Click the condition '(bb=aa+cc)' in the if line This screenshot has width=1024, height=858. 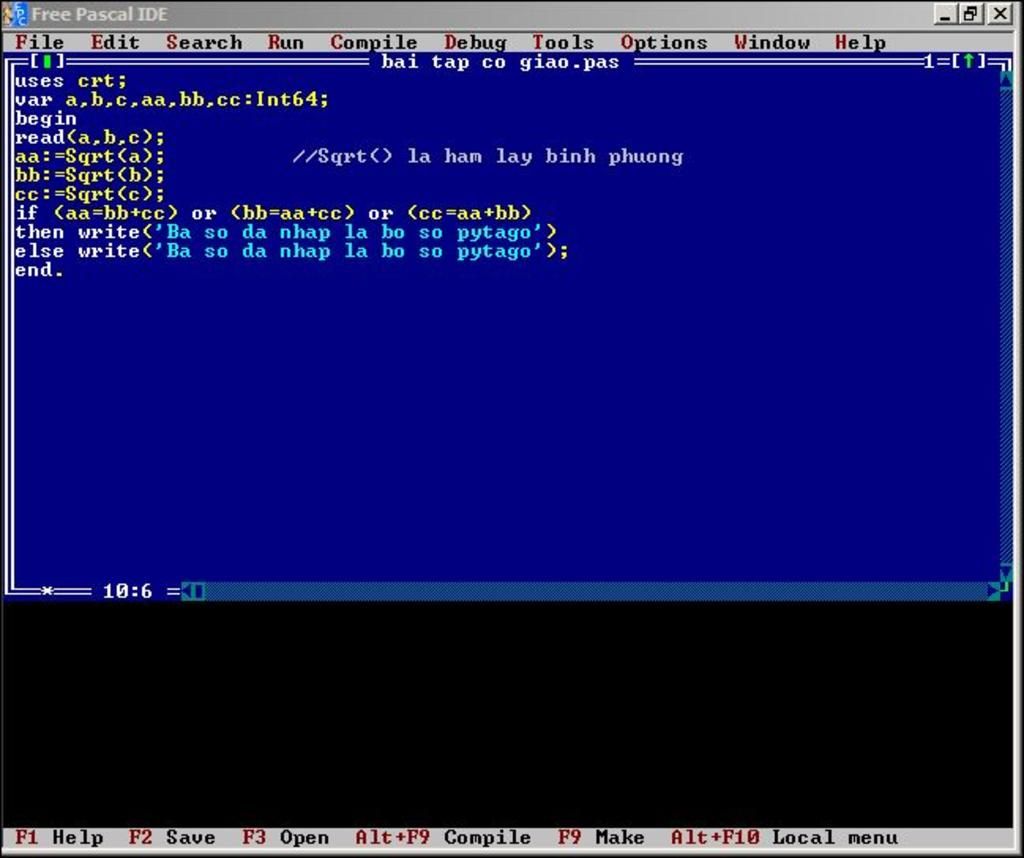pyautogui.click(x=293, y=214)
